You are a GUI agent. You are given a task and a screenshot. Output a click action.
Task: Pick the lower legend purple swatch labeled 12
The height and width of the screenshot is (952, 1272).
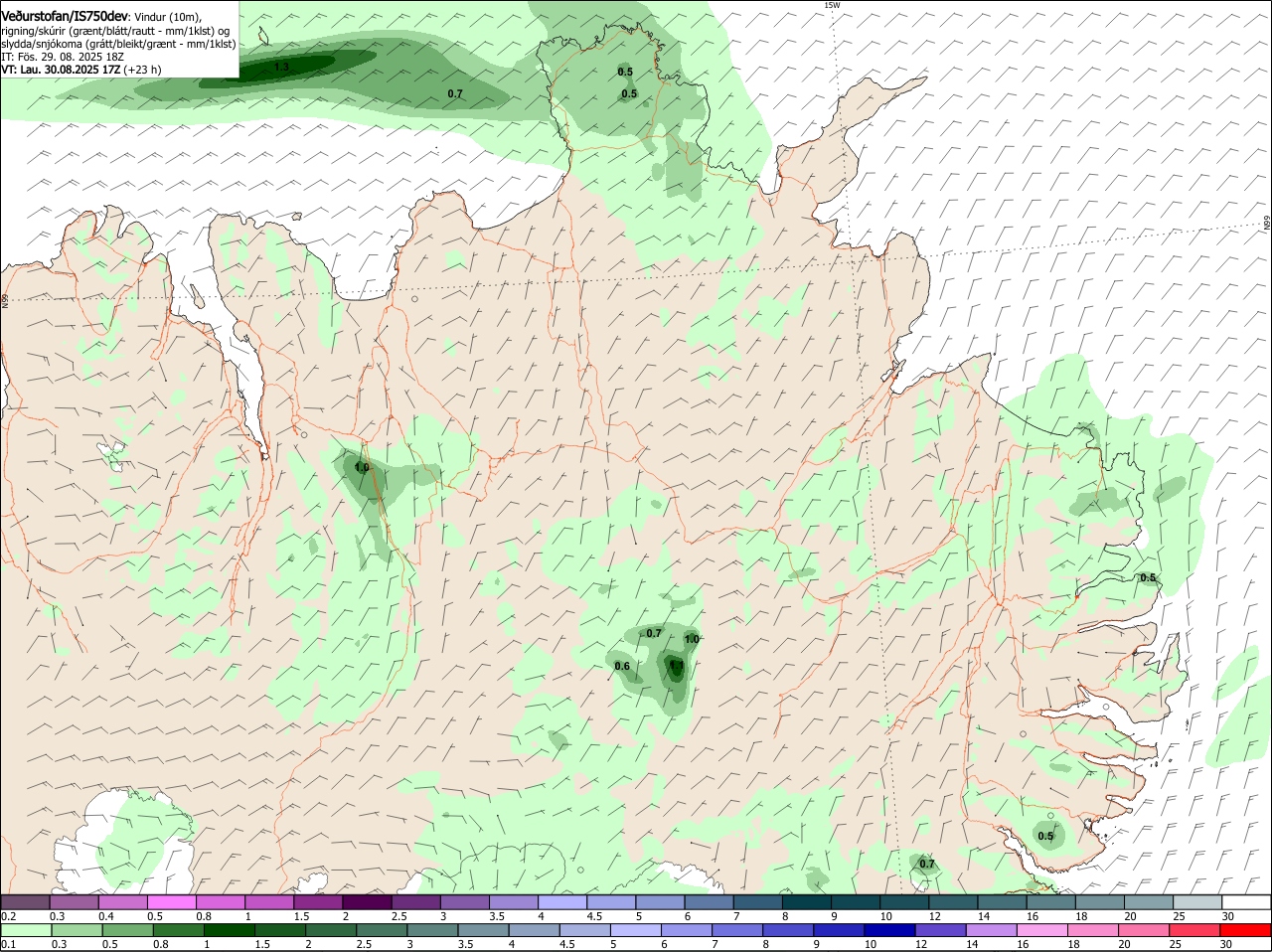pos(943,930)
